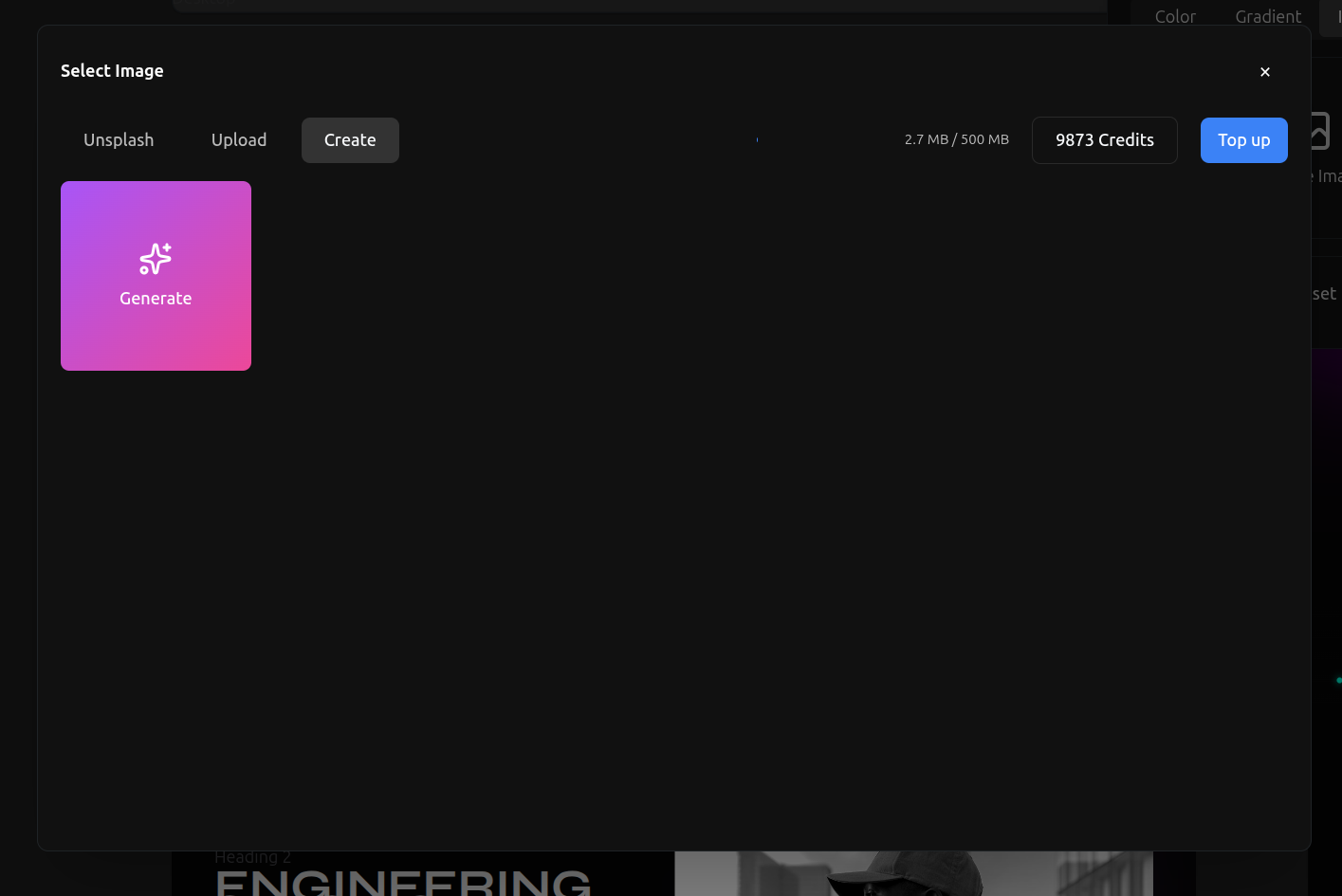The image size is (1342, 896).
Task: Click the partially visible image icon at right
Action: click(x=1321, y=131)
